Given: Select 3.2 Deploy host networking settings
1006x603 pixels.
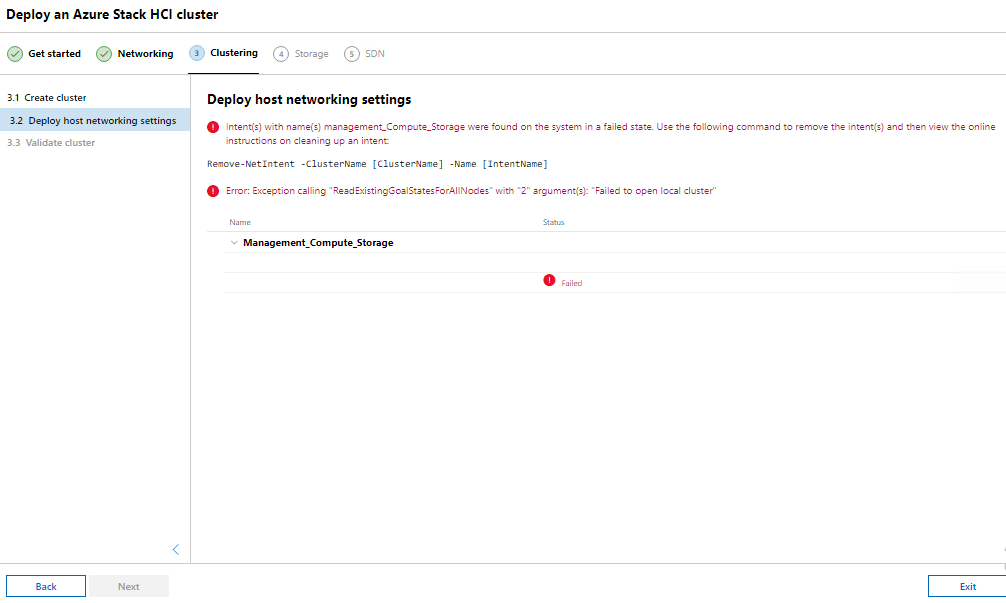Looking at the screenshot, I should (93, 121).
